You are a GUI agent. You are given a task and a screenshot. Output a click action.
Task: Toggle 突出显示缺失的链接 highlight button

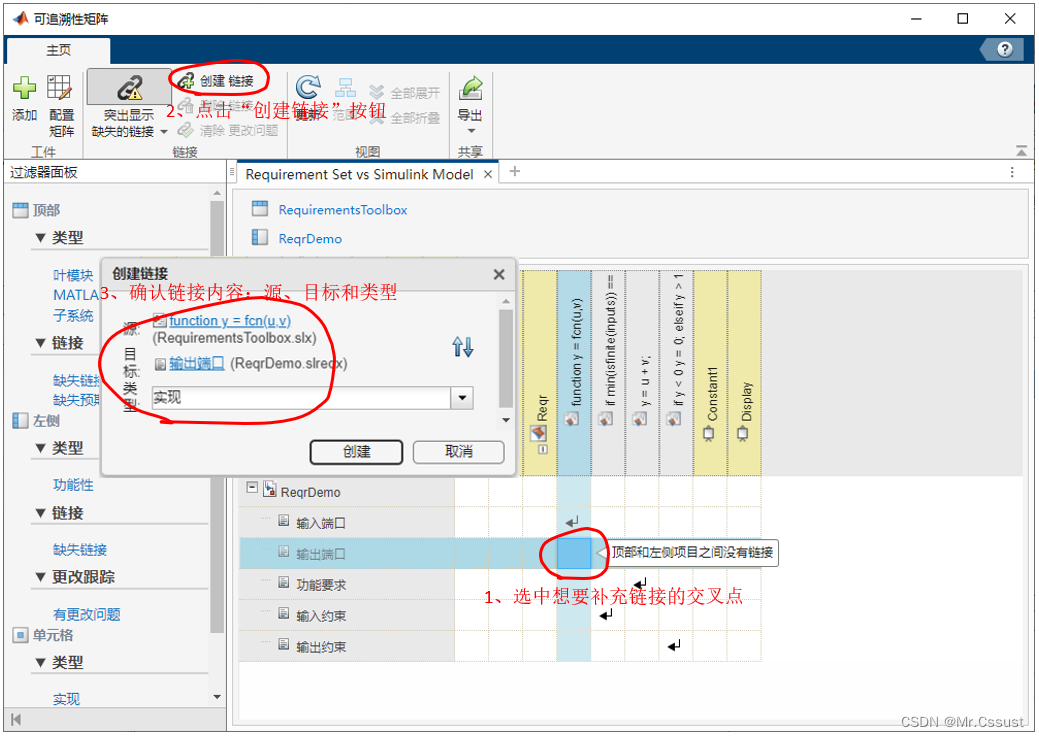[129, 88]
